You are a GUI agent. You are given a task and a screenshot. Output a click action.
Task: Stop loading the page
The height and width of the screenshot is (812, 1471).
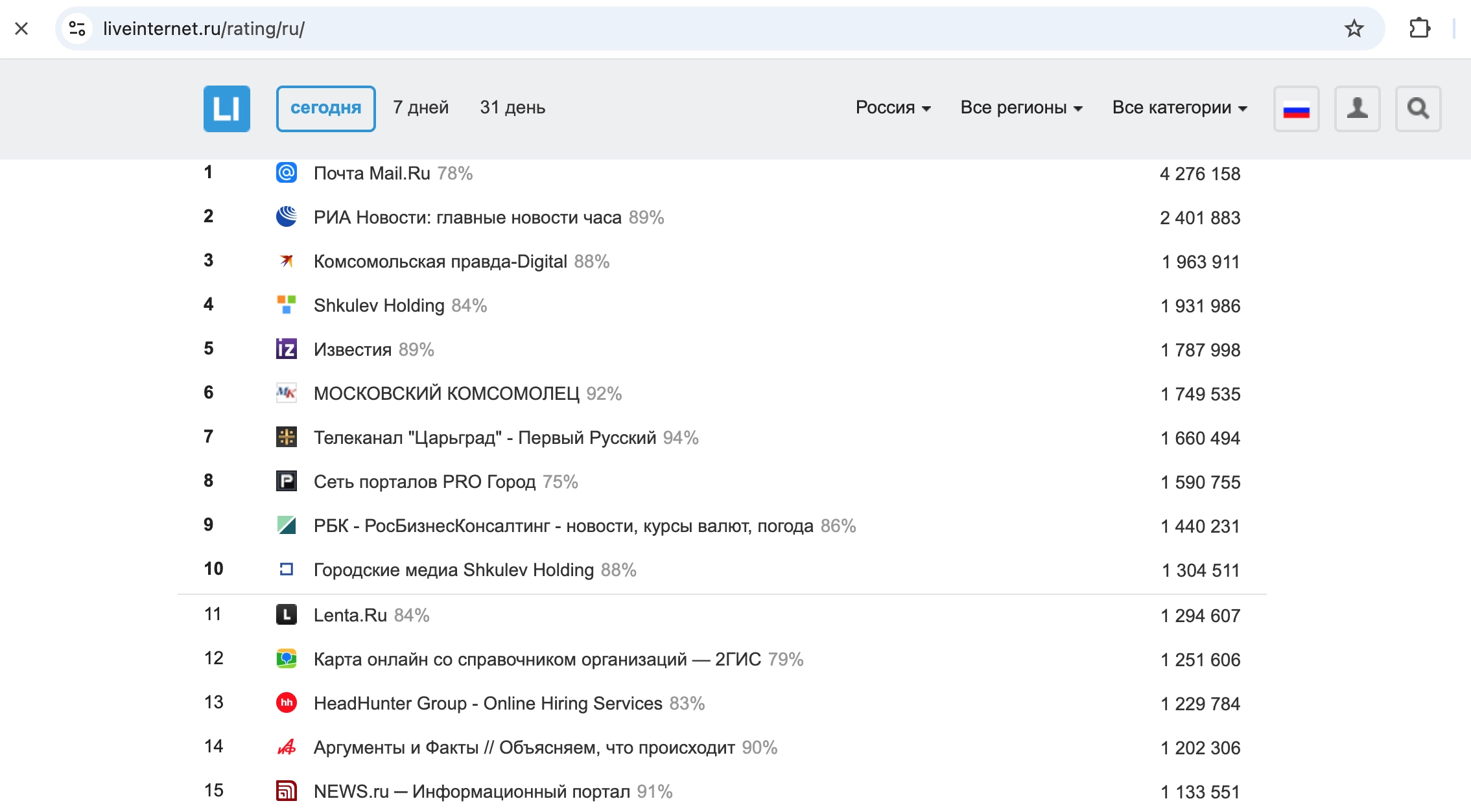(21, 29)
